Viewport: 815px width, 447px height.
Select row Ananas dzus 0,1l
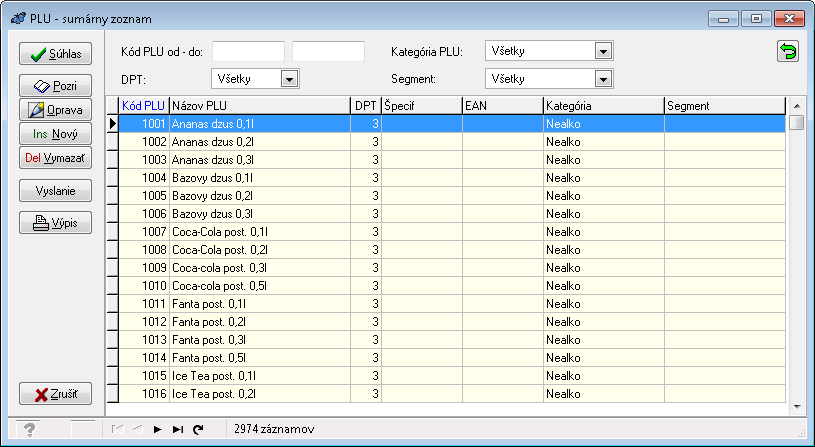[x=452, y=124]
